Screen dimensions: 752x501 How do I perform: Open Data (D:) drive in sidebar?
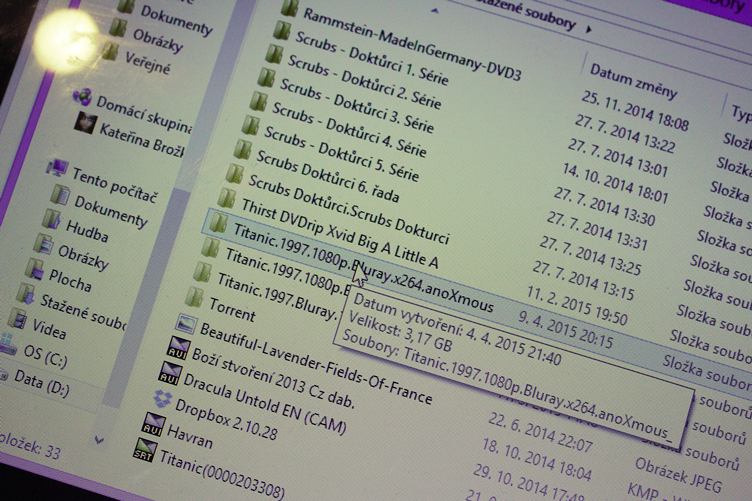[42, 383]
